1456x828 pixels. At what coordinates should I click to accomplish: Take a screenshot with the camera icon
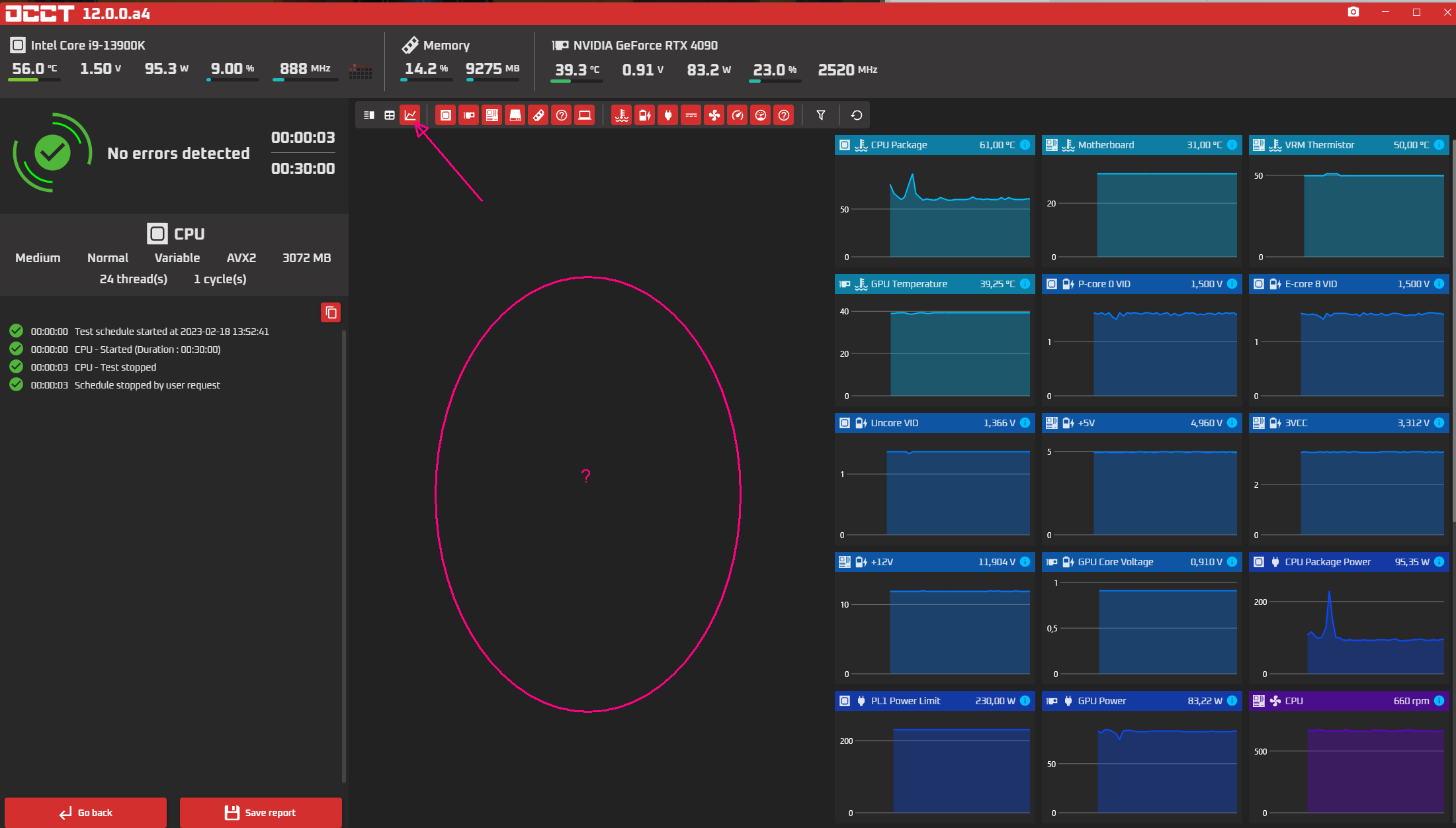(1353, 12)
